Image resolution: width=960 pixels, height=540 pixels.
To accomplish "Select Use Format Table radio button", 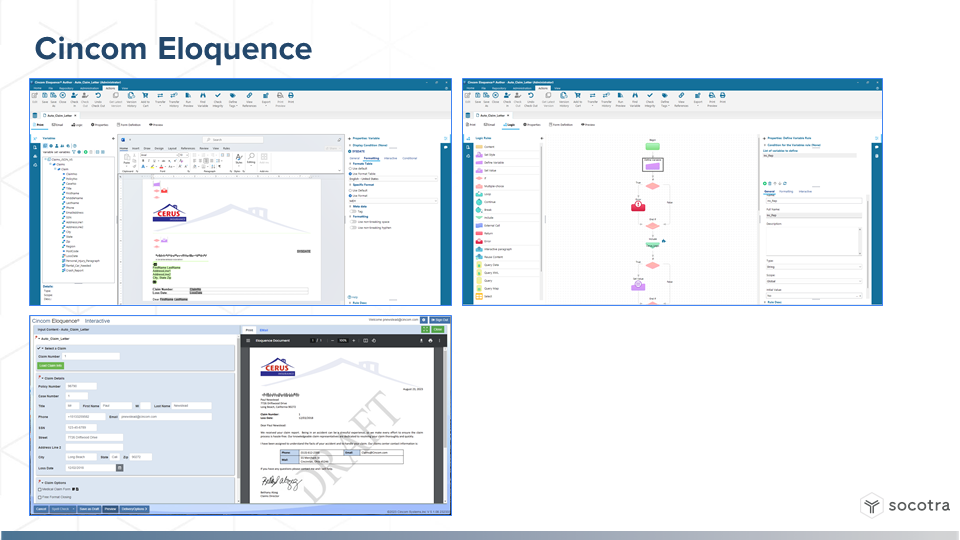I will pyautogui.click(x=350, y=174).
